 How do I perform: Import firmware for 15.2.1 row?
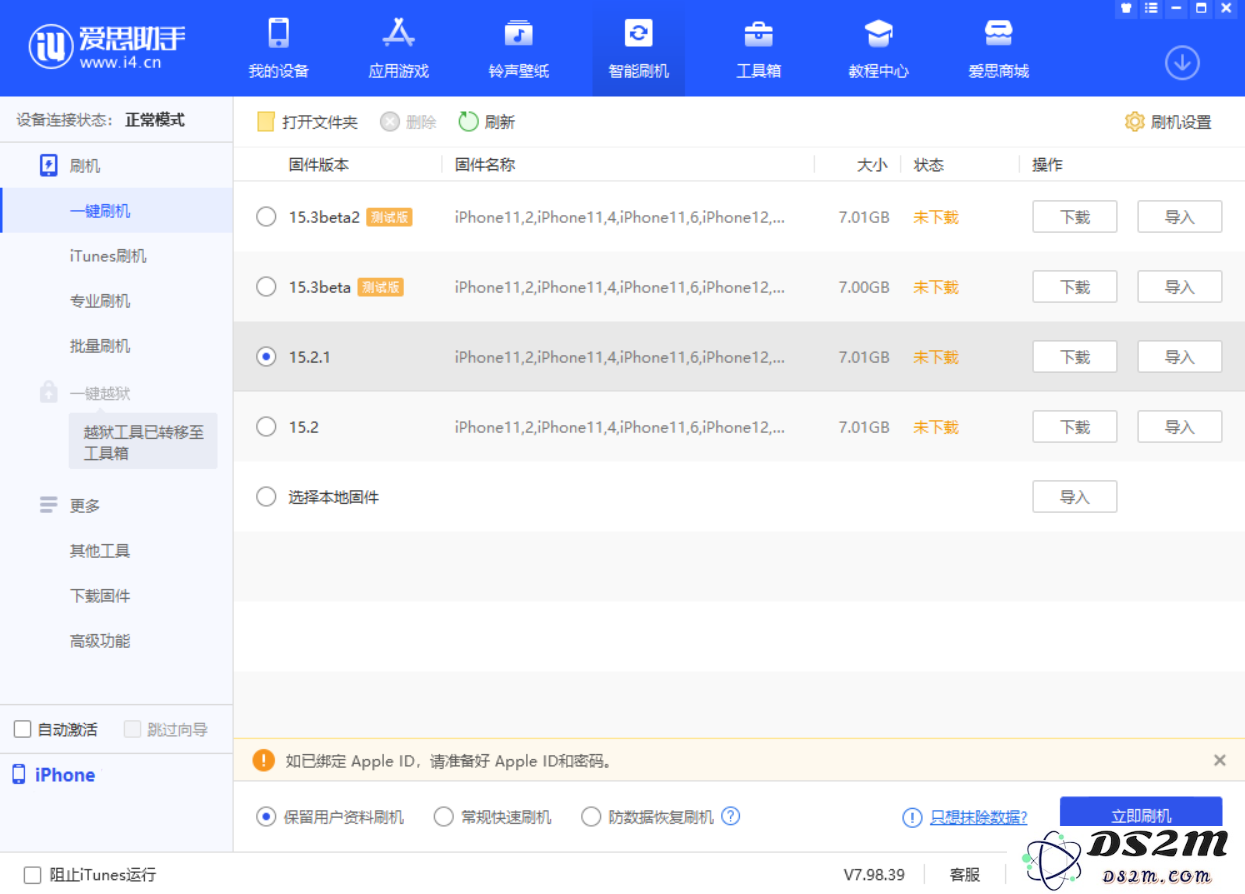[1180, 357]
